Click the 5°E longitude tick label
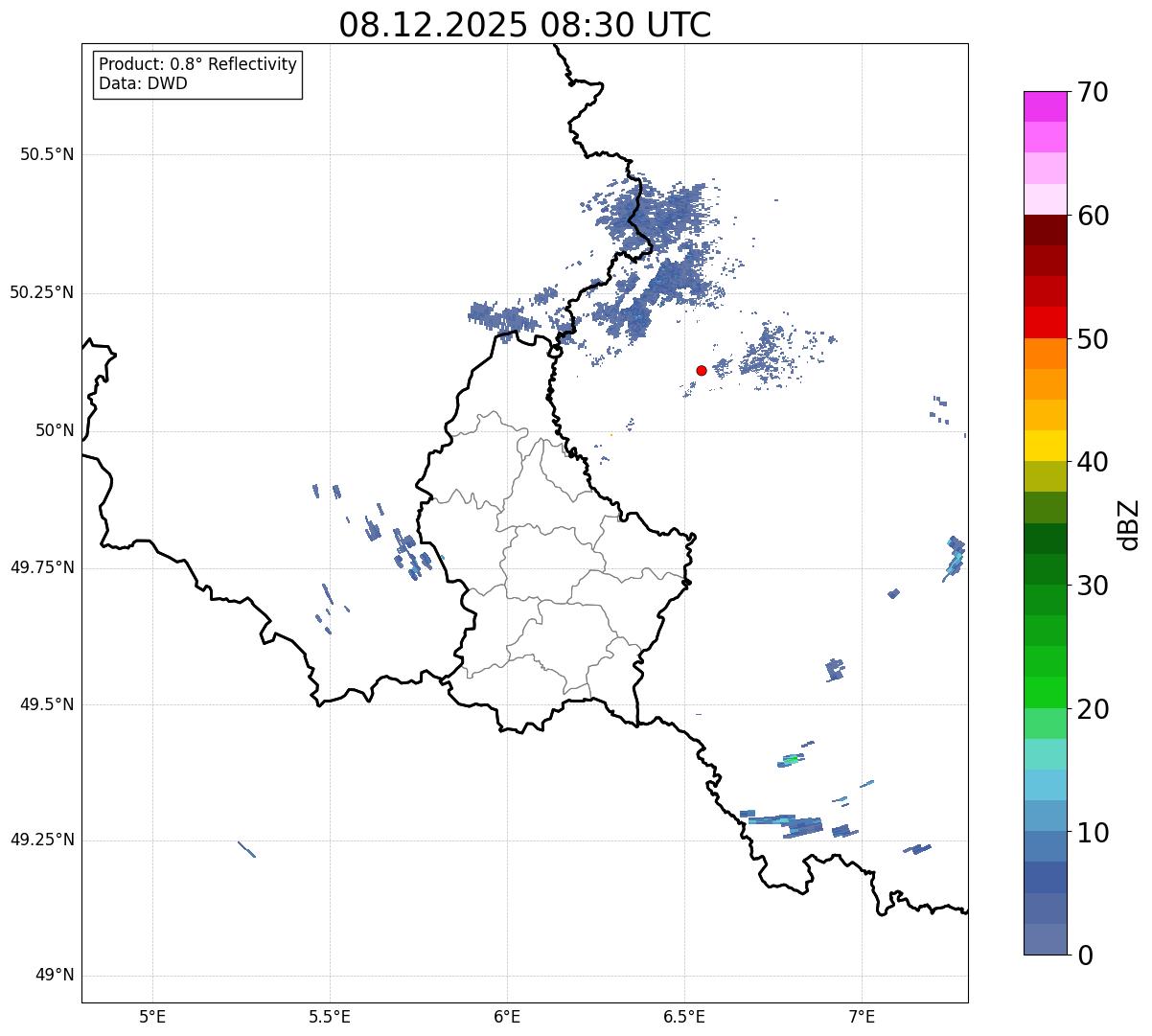The height and width of the screenshot is (1036, 1152). coord(152,1016)
